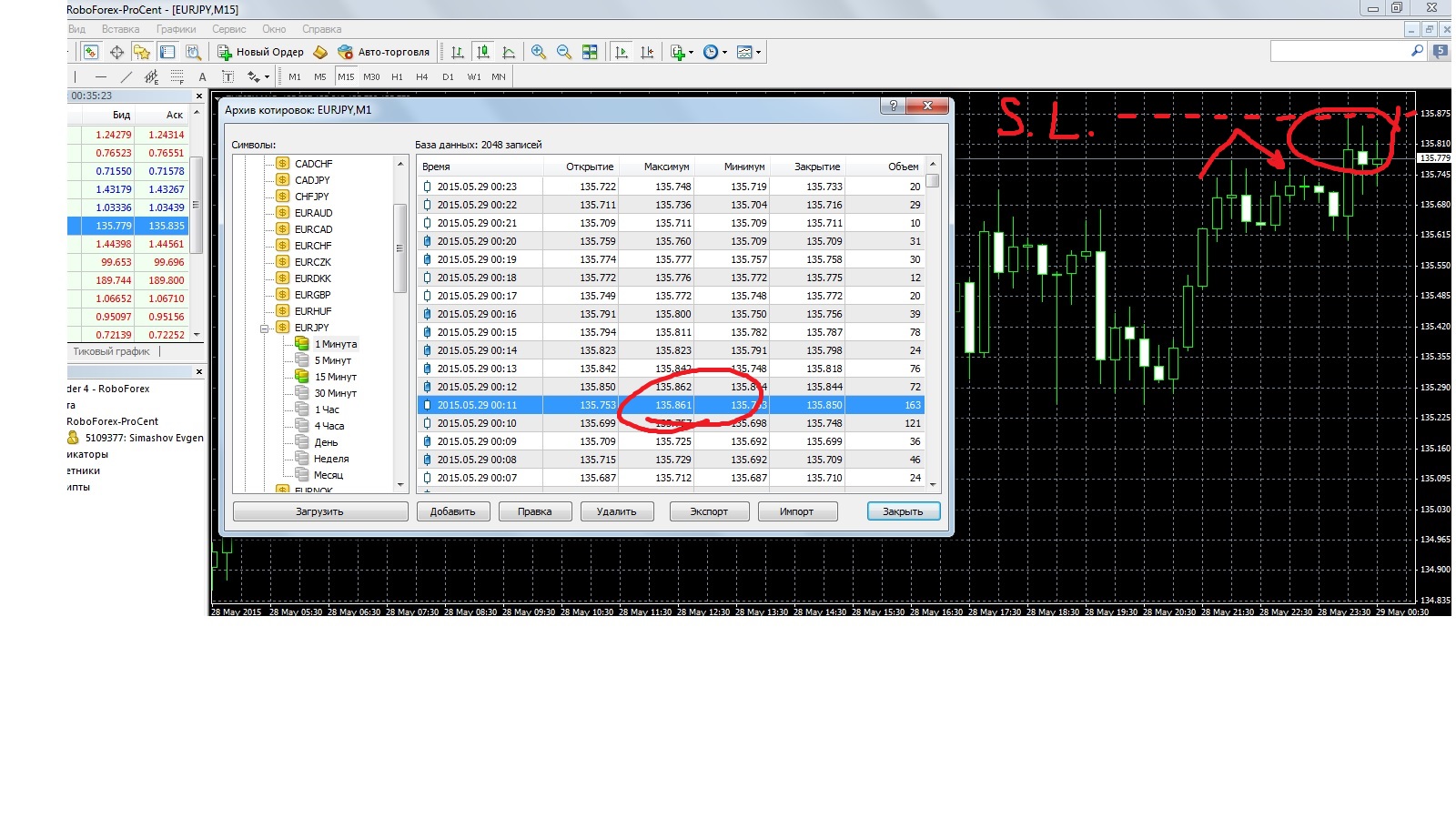The image size is (1456, 819).
Task: Open the Strategy Tester icon
Action: 193,52
